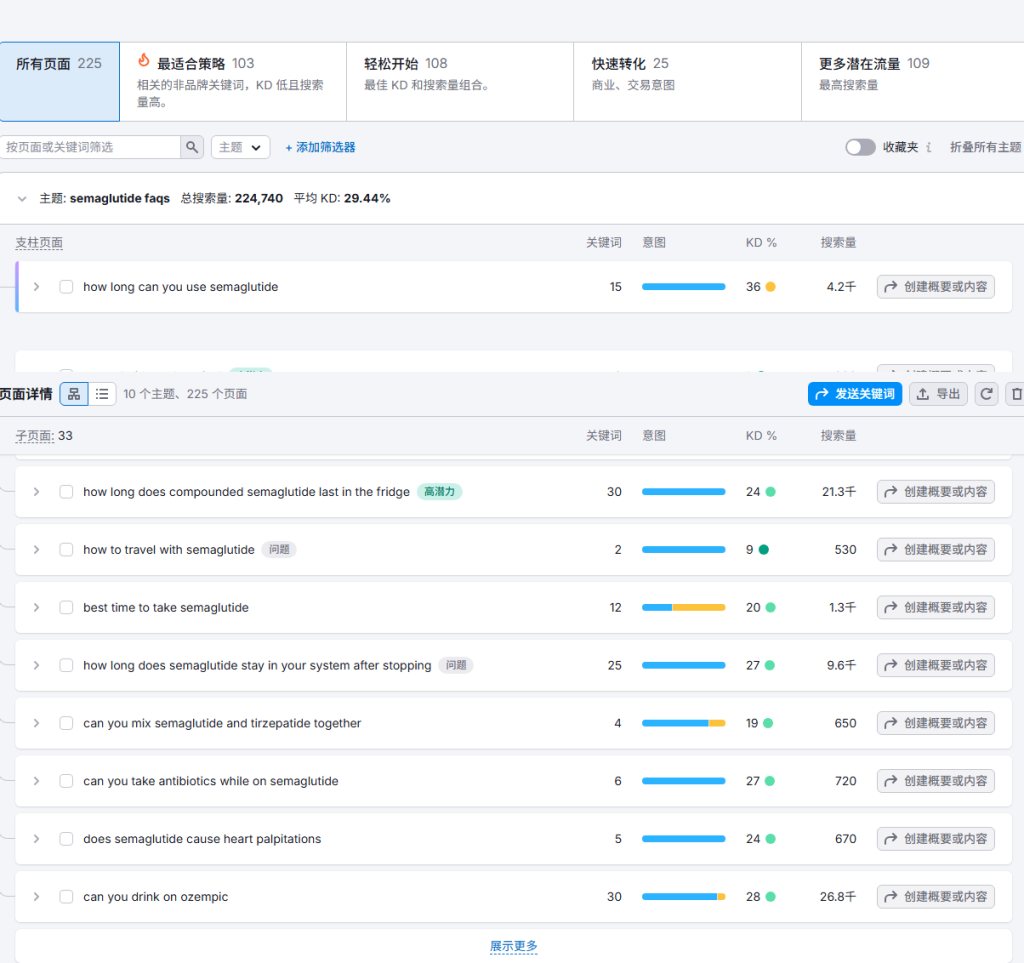The image size is (1024, 963).
Task: Open the 主题 dropdown filter
Action: point(240,147)
